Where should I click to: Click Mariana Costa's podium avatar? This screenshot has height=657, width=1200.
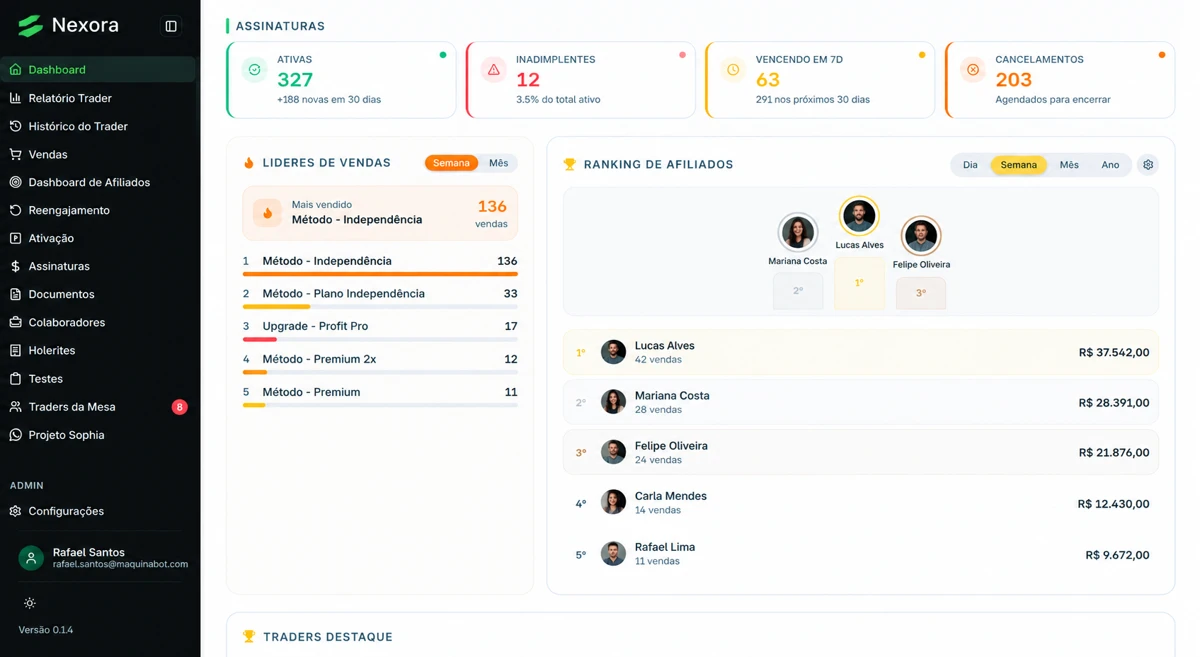(x=798, y=232)
